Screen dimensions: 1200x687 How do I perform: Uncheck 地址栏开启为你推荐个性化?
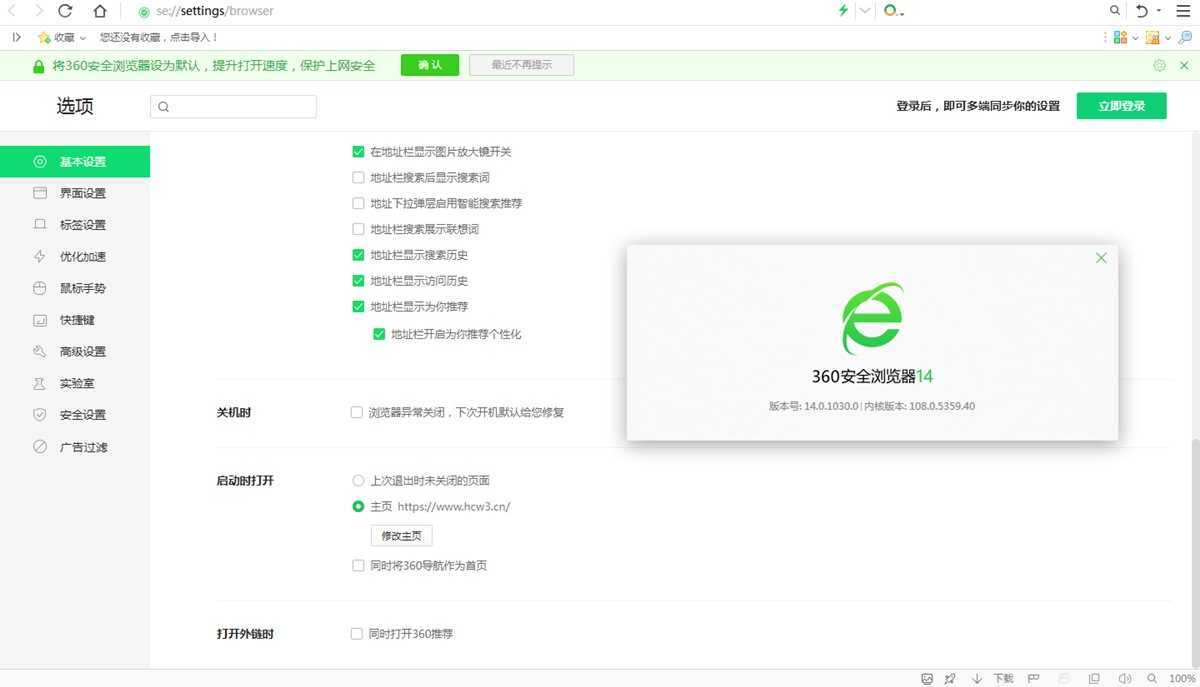[x=379, y=334]
